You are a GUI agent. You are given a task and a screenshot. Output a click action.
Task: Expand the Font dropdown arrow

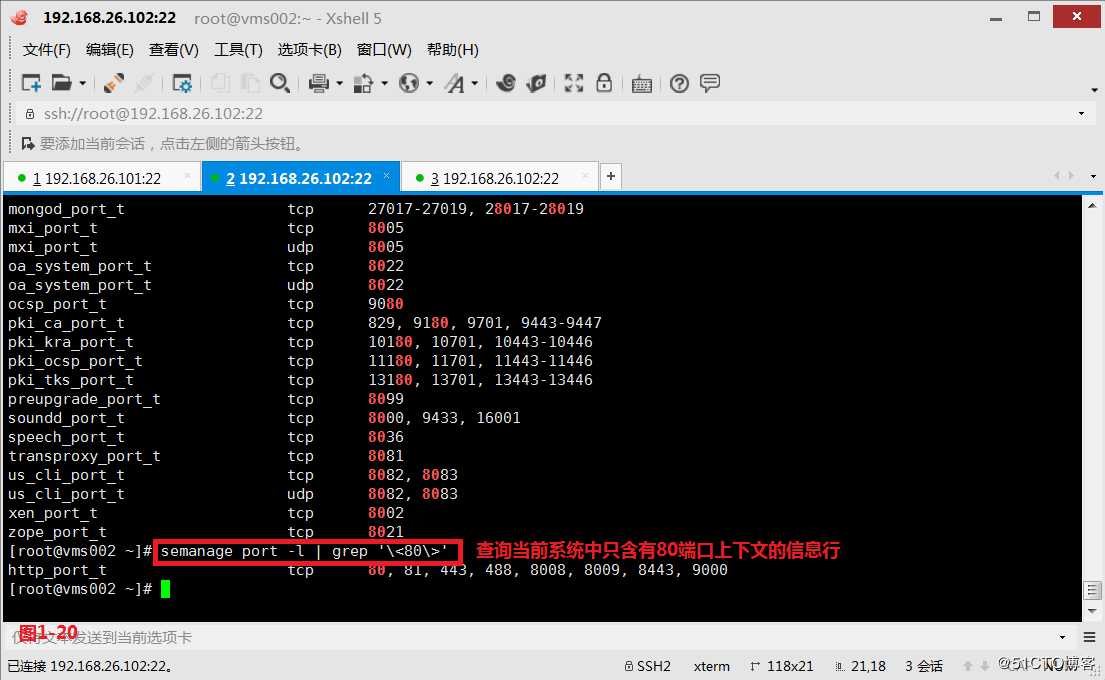tap(475, 84)
